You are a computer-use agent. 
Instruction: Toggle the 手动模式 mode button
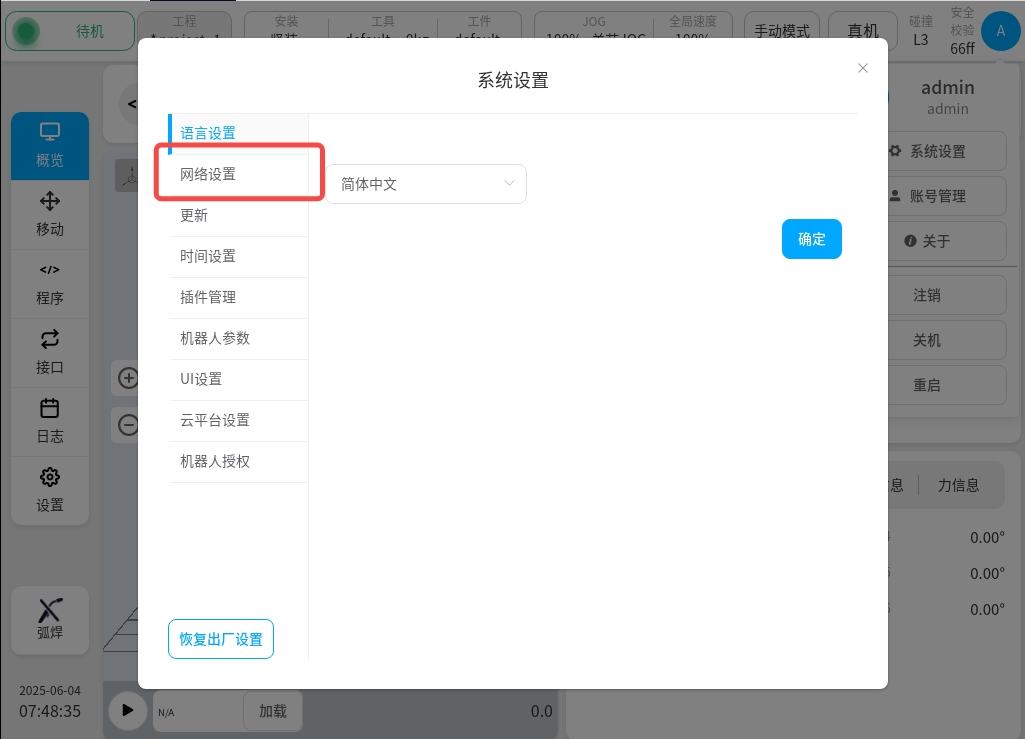point(781,31)
